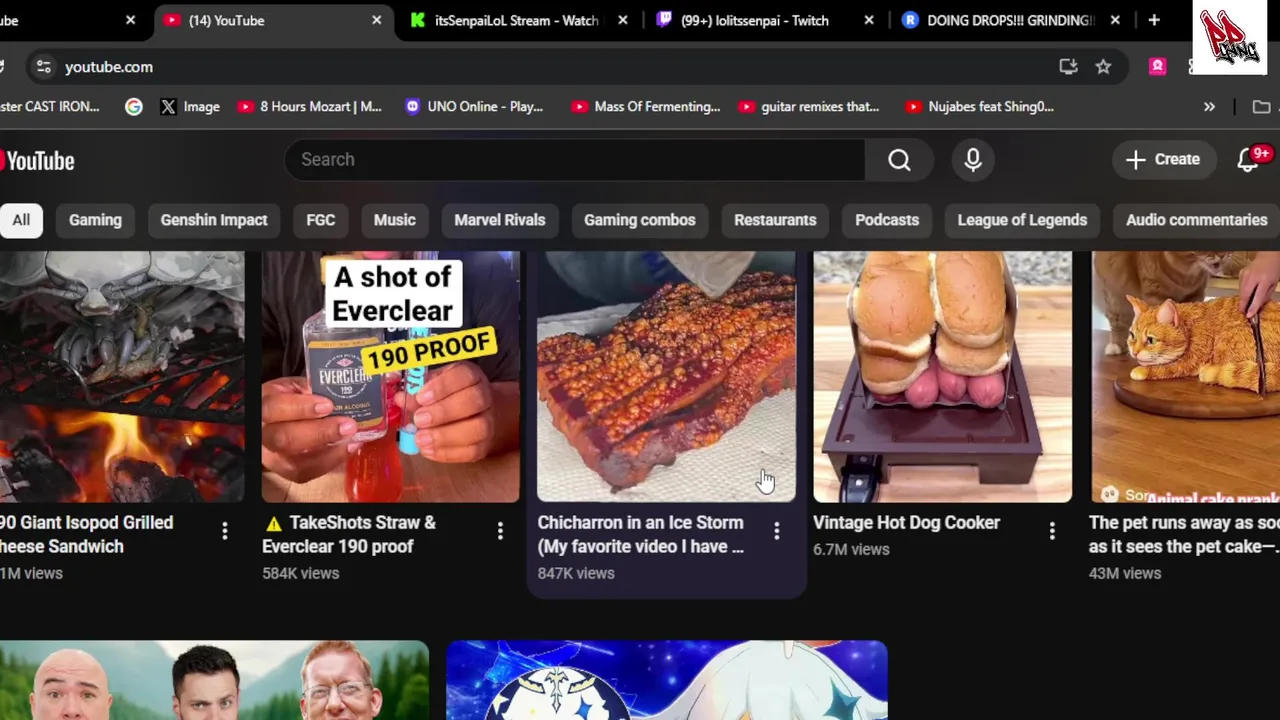Switch to DOING DROPS GRINDING tab

point(1010,20)
